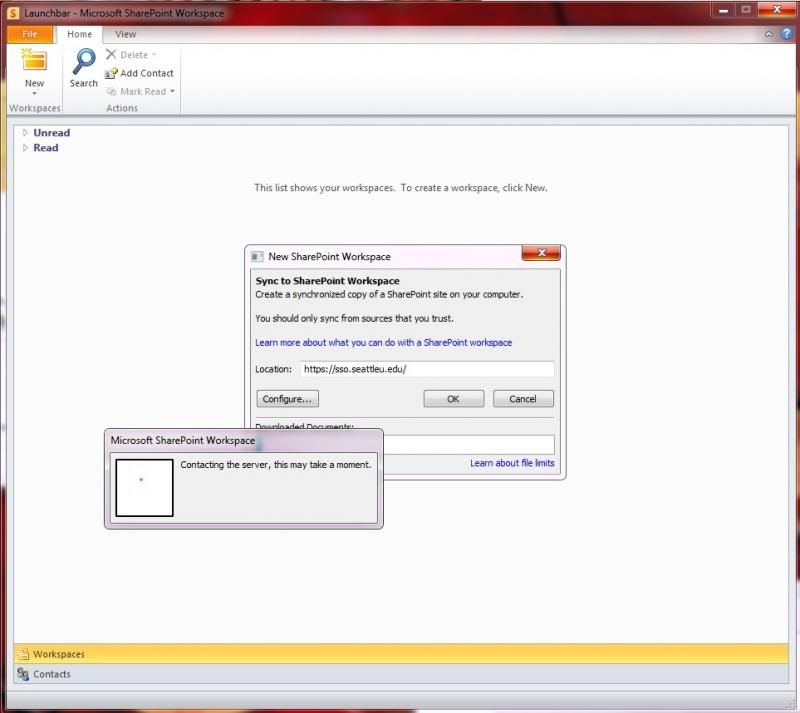
Task: Click the Downloaded Documents progress field
Action: coord(468,445)
